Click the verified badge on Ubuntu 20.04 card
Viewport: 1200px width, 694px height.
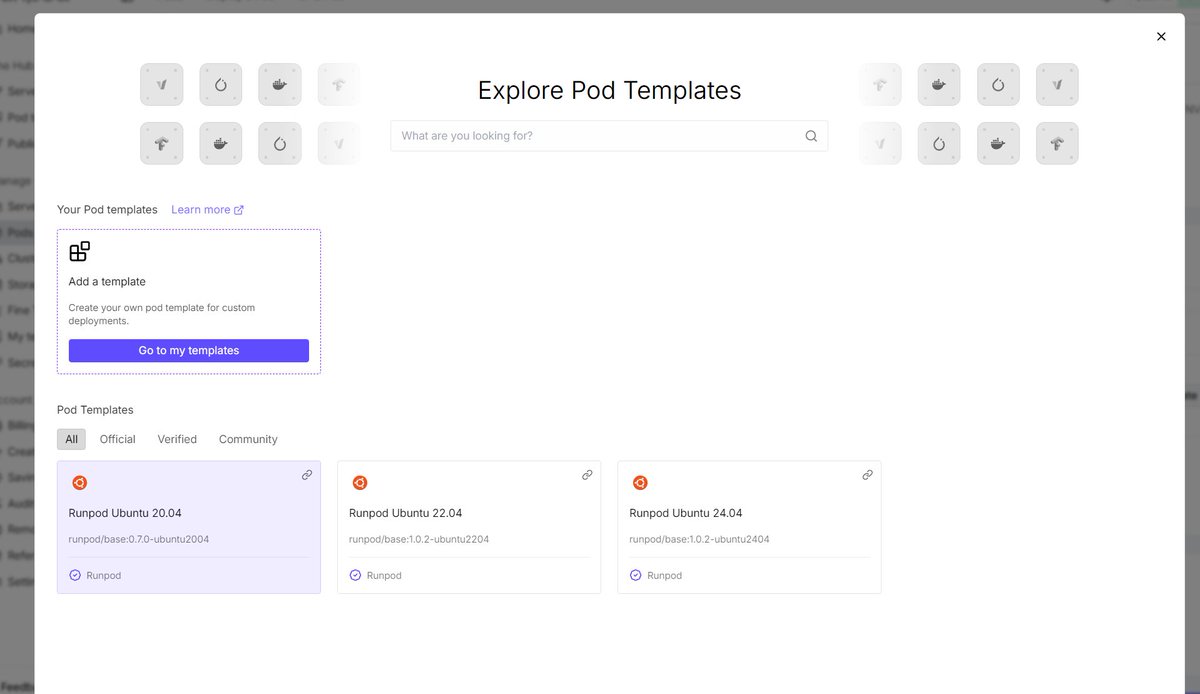tap(75, 575)
